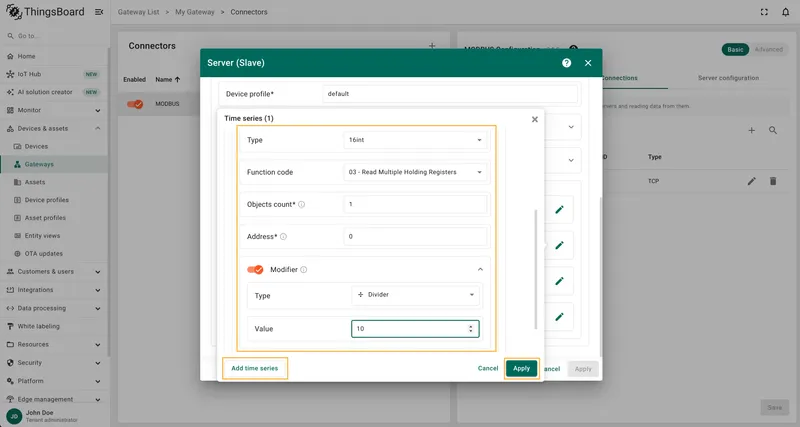
Task: Collapse Devices & assets sidebar section
Action: click(x=97, y=129)
